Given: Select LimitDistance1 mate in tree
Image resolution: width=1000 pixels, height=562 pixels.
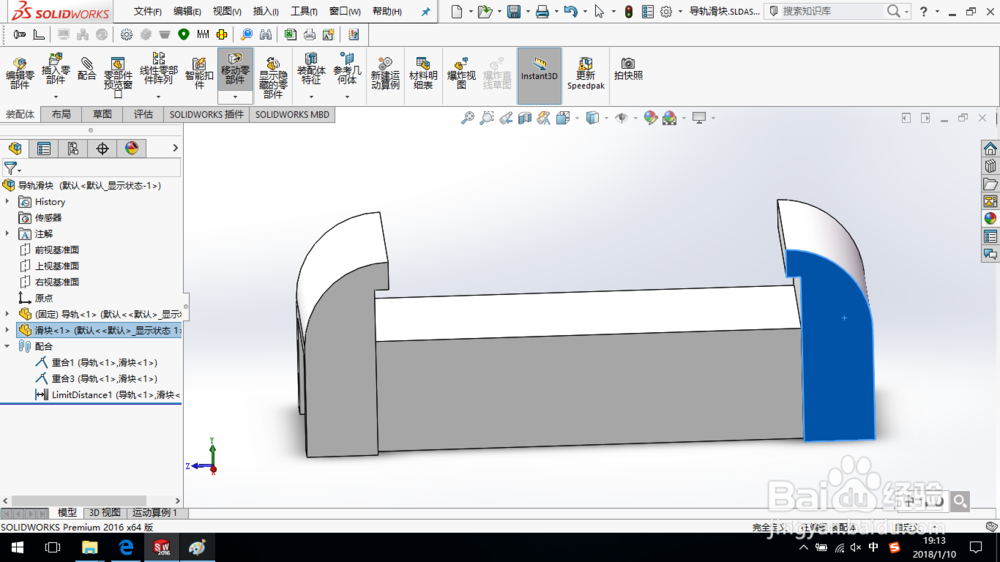Looking at the screenshot, I should click(x=107, y=395).
